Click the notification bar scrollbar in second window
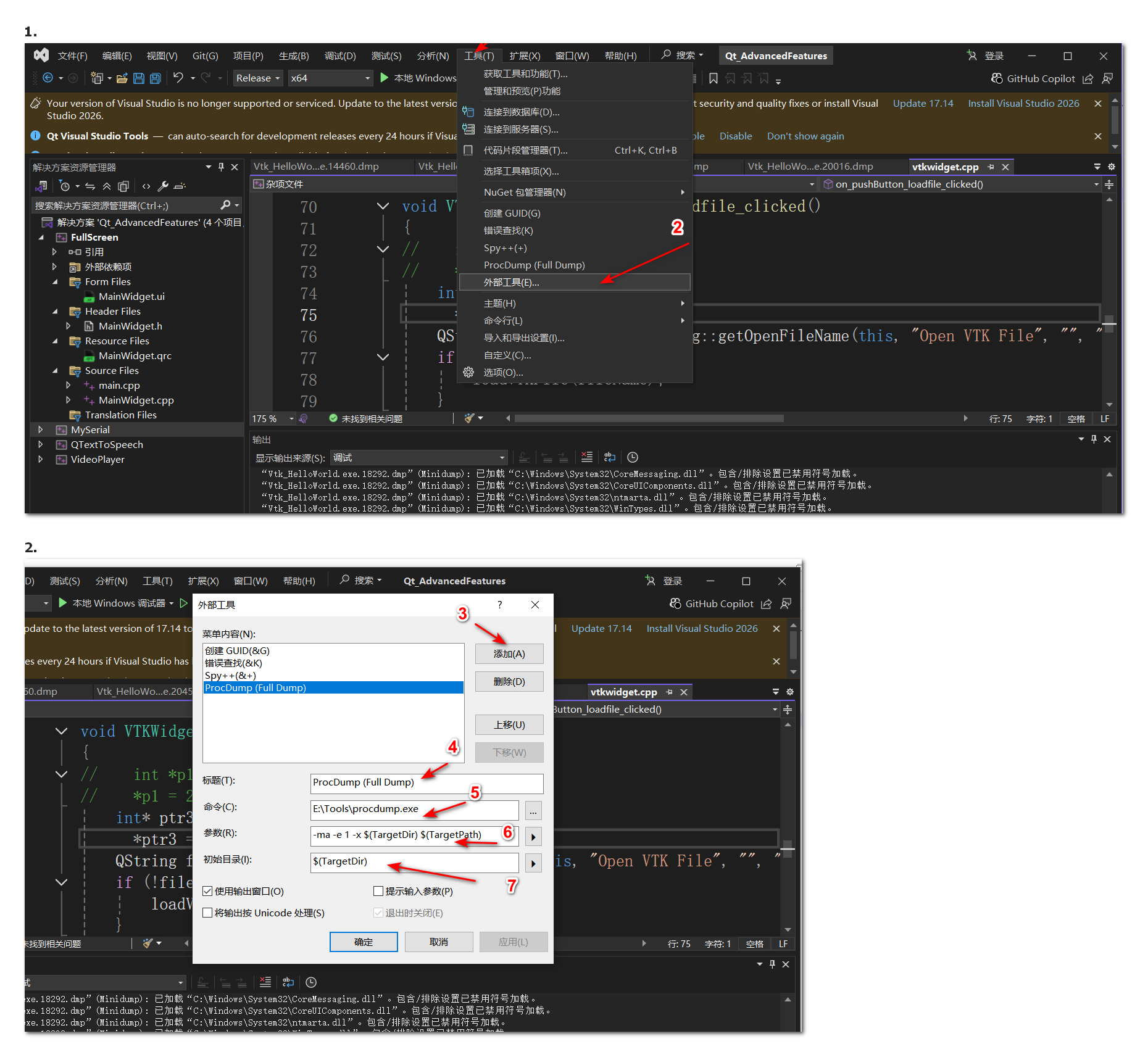 coord(793,645)
